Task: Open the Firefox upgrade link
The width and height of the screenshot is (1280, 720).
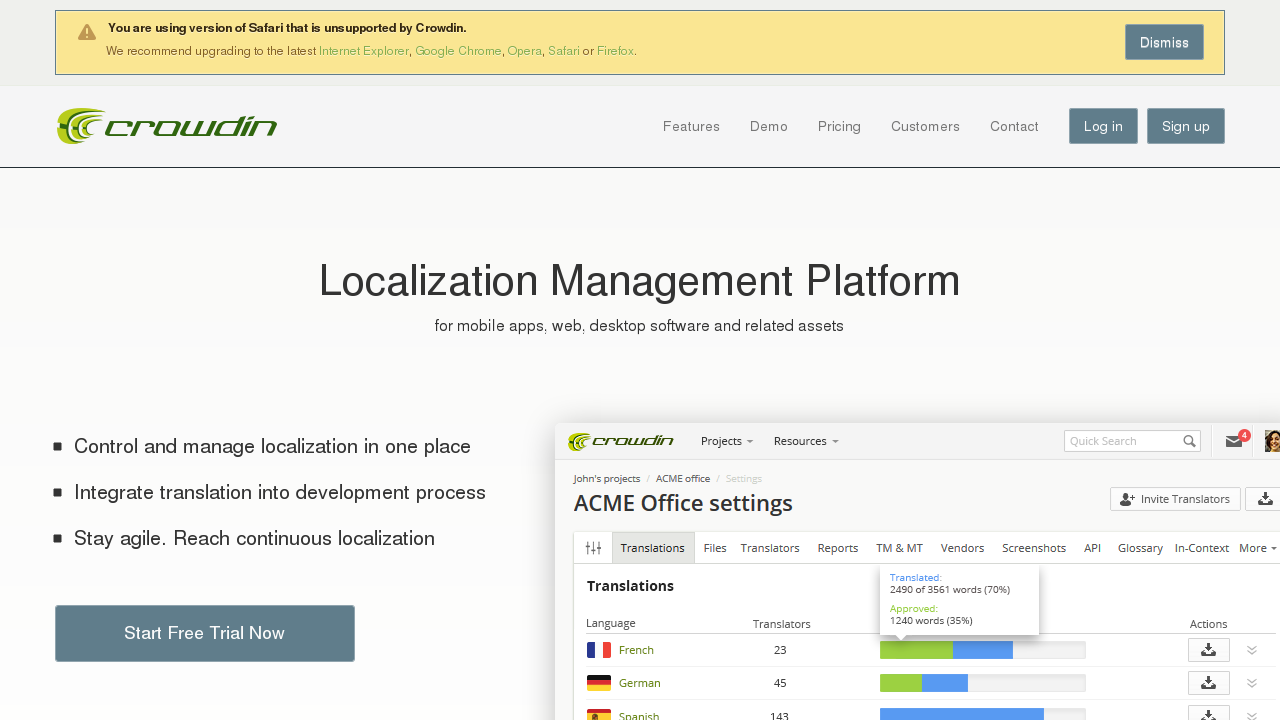Action: (x=615, y=51)
